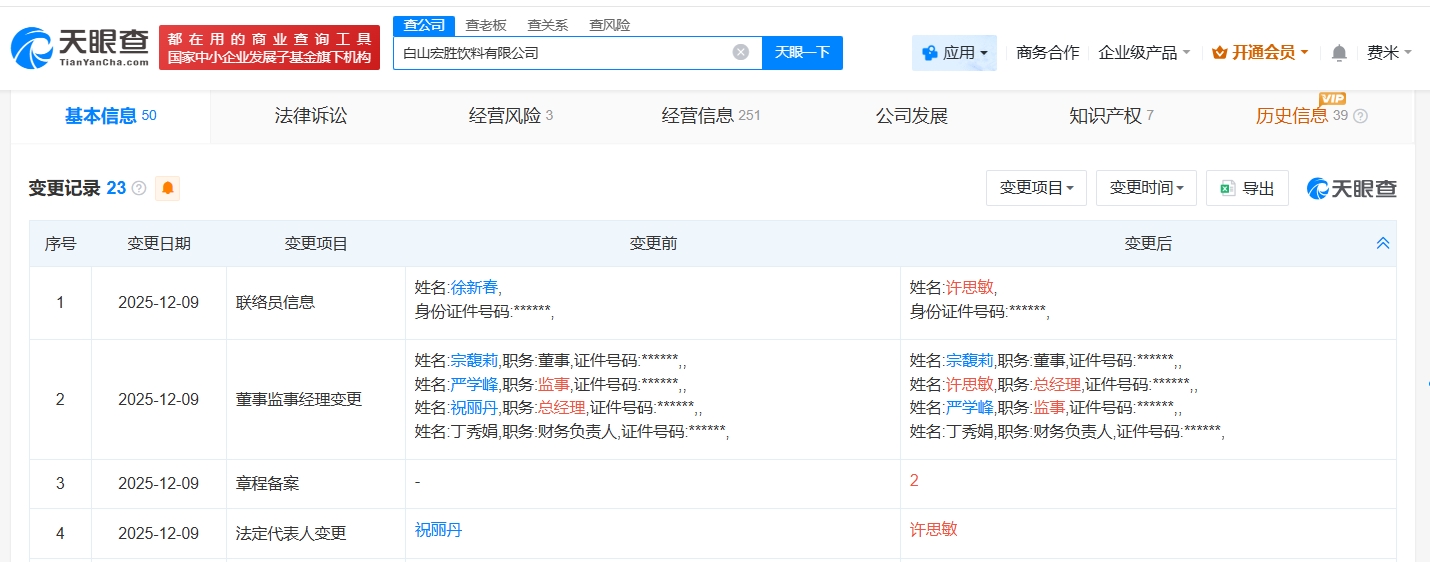
Task: Open the 开通会员 membership dropdown
Action: tap(1260, 53)
